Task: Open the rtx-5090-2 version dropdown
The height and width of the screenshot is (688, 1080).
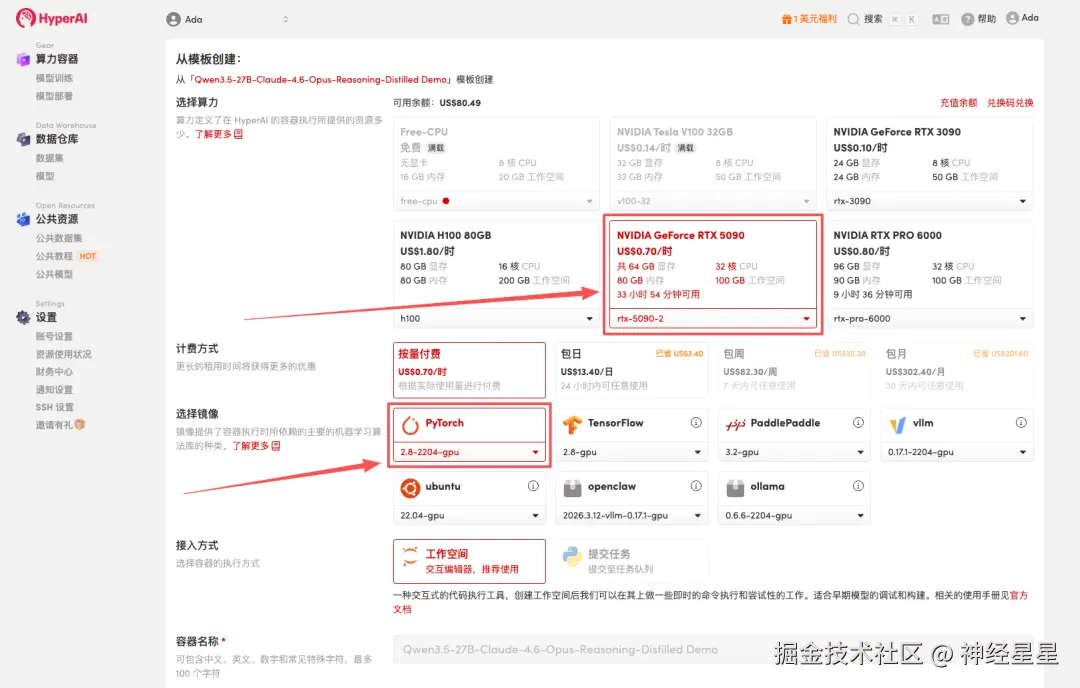Action: click(x=712, y=318)
